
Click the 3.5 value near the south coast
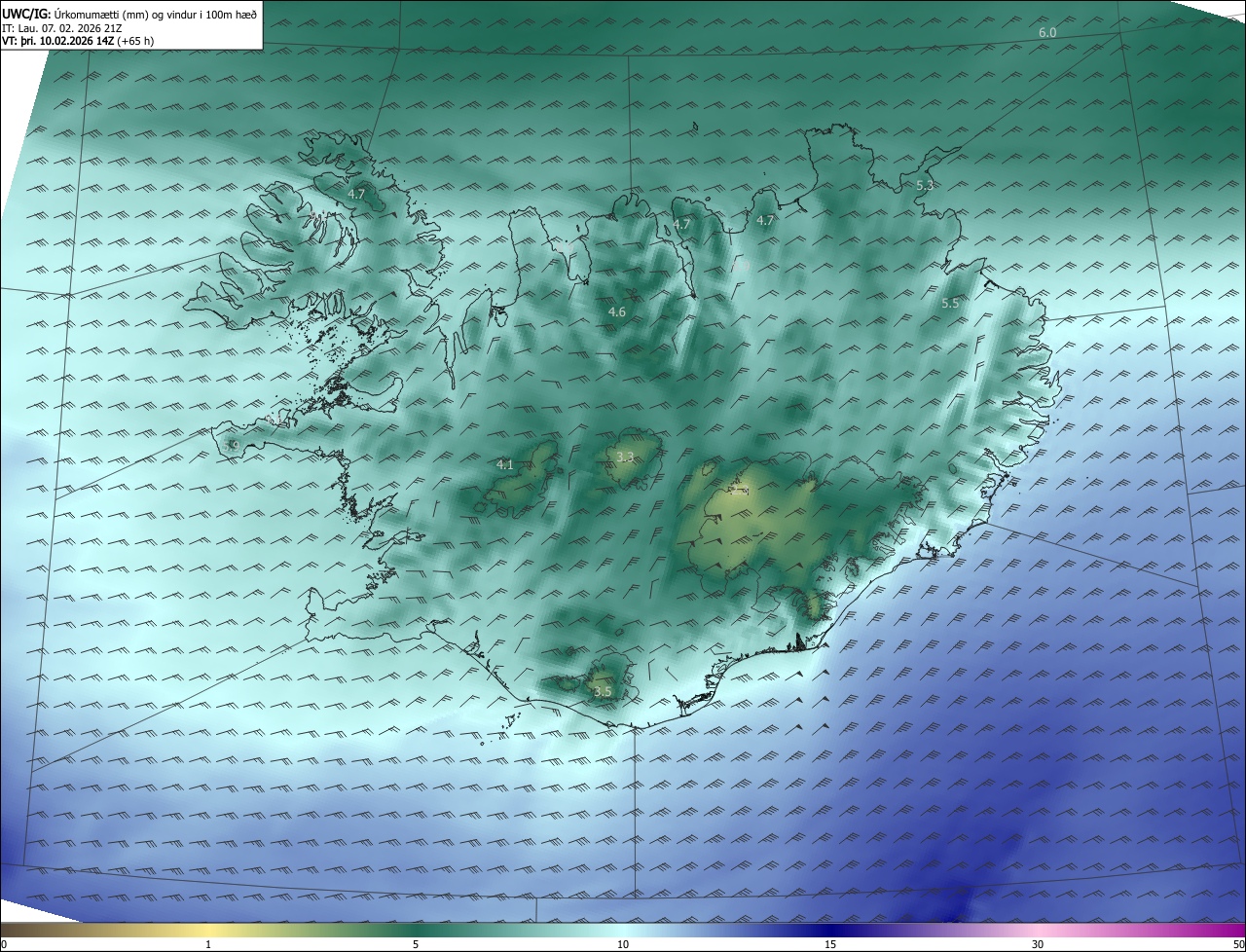click(x=603, y=692)
